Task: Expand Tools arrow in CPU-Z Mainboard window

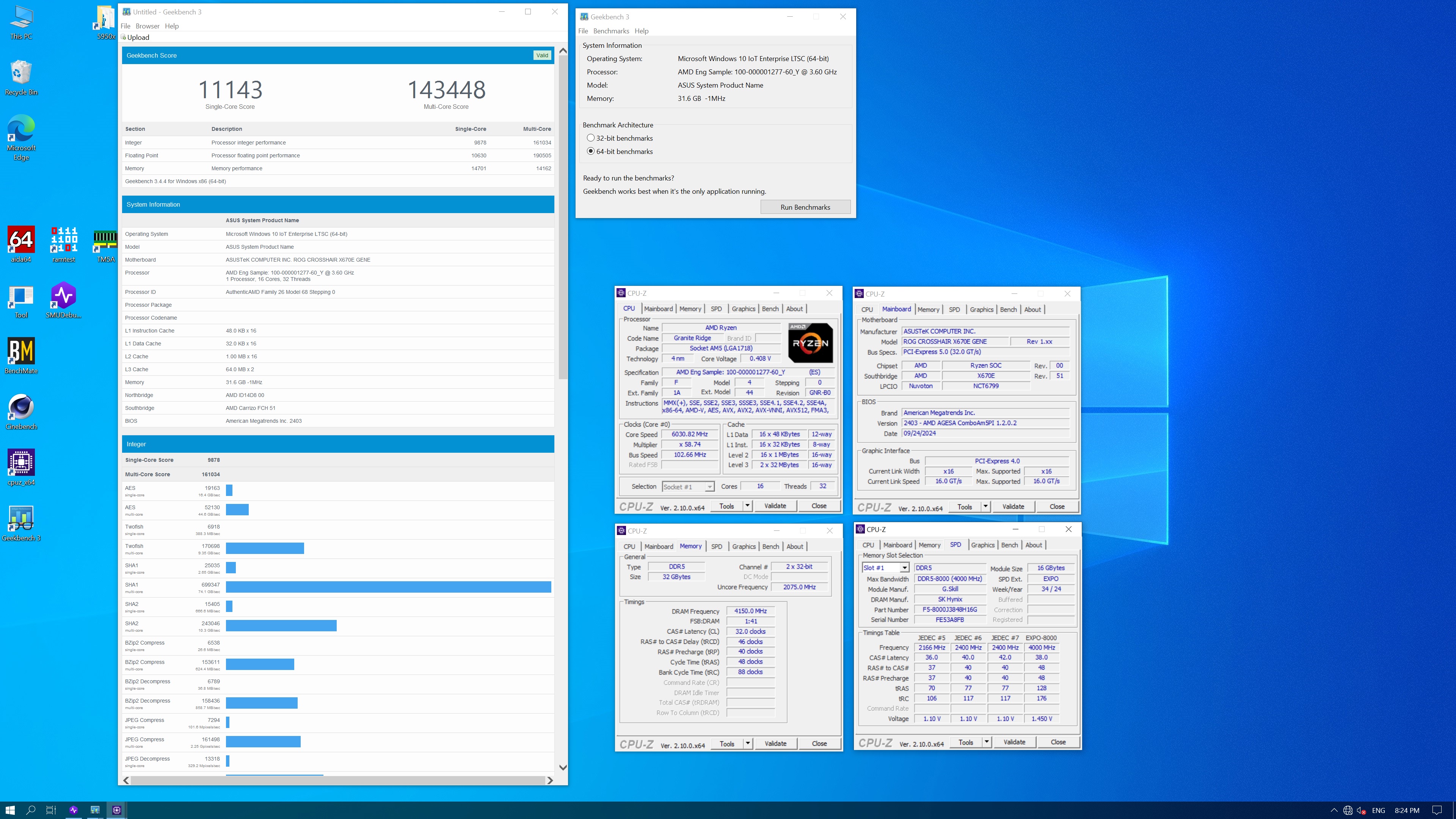Action: coord(985,507)
